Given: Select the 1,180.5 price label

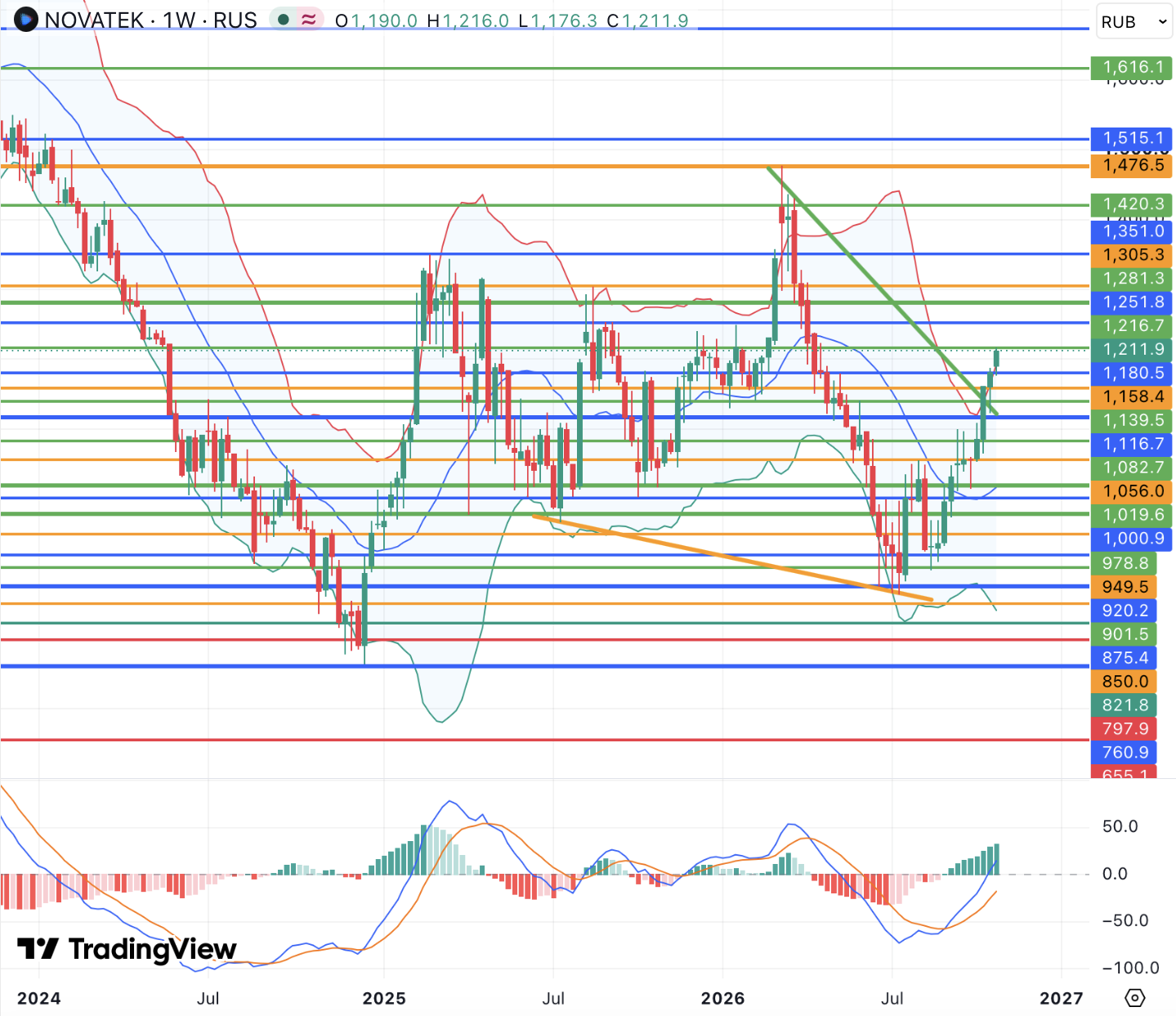Looking at the screenshot, I should pyautogui.click(x=1132, y=374).
